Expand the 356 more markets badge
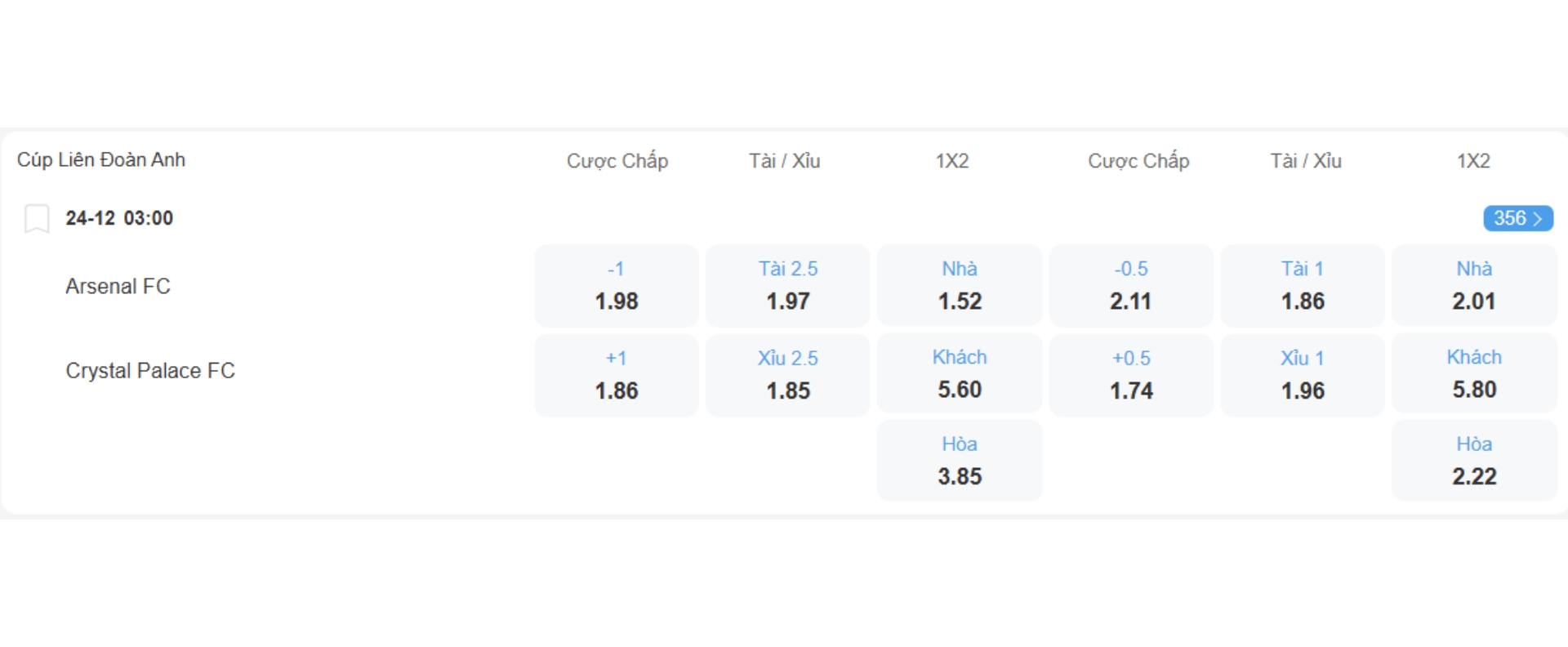This screenshot has height=647, width=1568. [1517, 218]
